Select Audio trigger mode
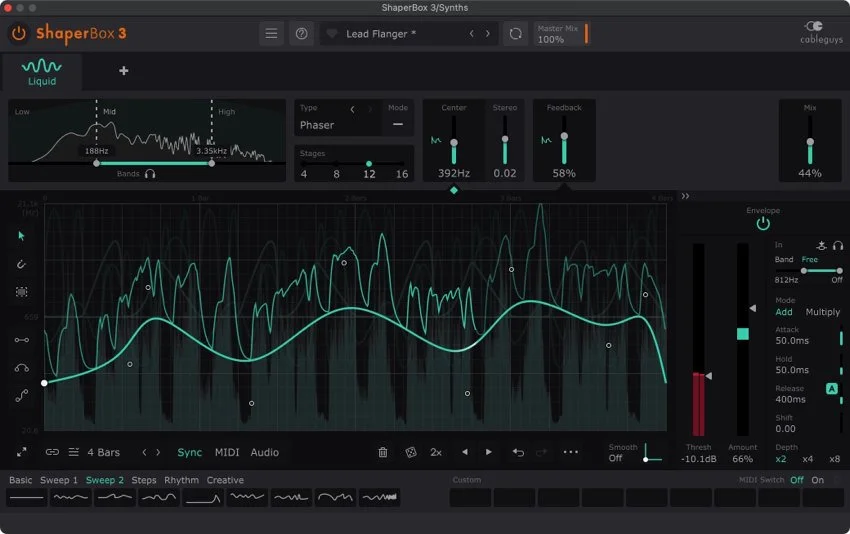Viewport: 850px width, 534px height. [265, 452]
